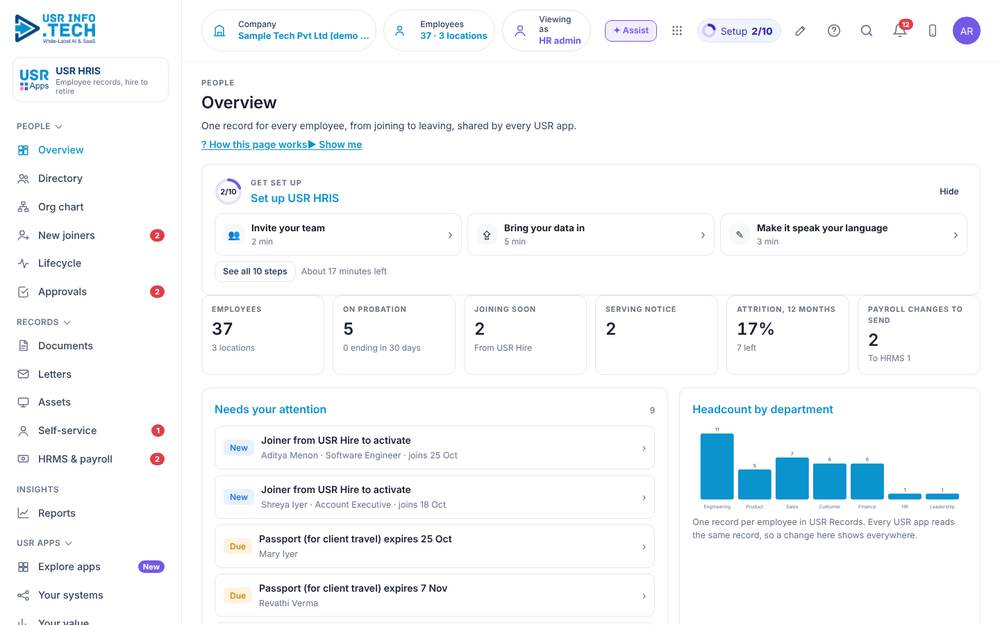
Task: Click the Your systems share icon
Action: coord(23,595)
